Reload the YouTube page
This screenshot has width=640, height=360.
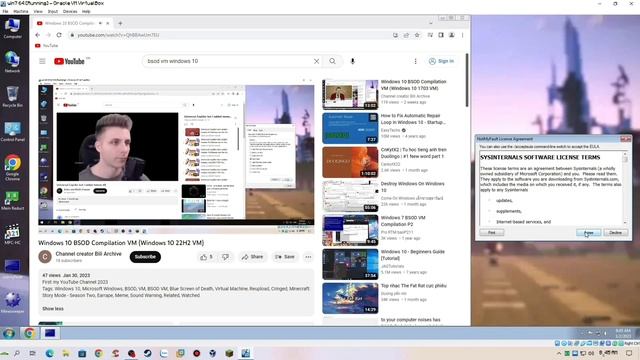(x=59, y=35)
